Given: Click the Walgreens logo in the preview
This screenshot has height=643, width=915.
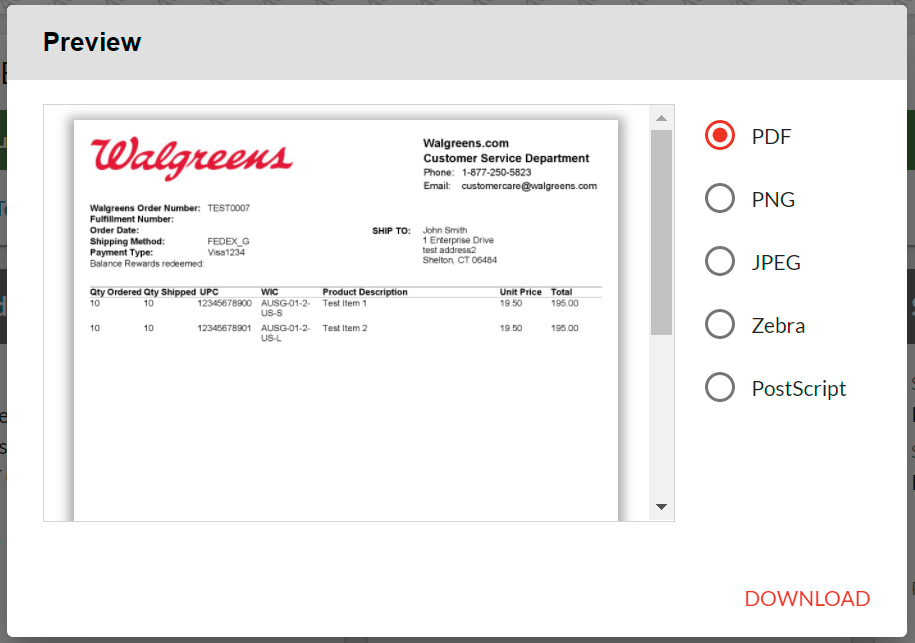Looking at the screenshot, I should (191, 158).
